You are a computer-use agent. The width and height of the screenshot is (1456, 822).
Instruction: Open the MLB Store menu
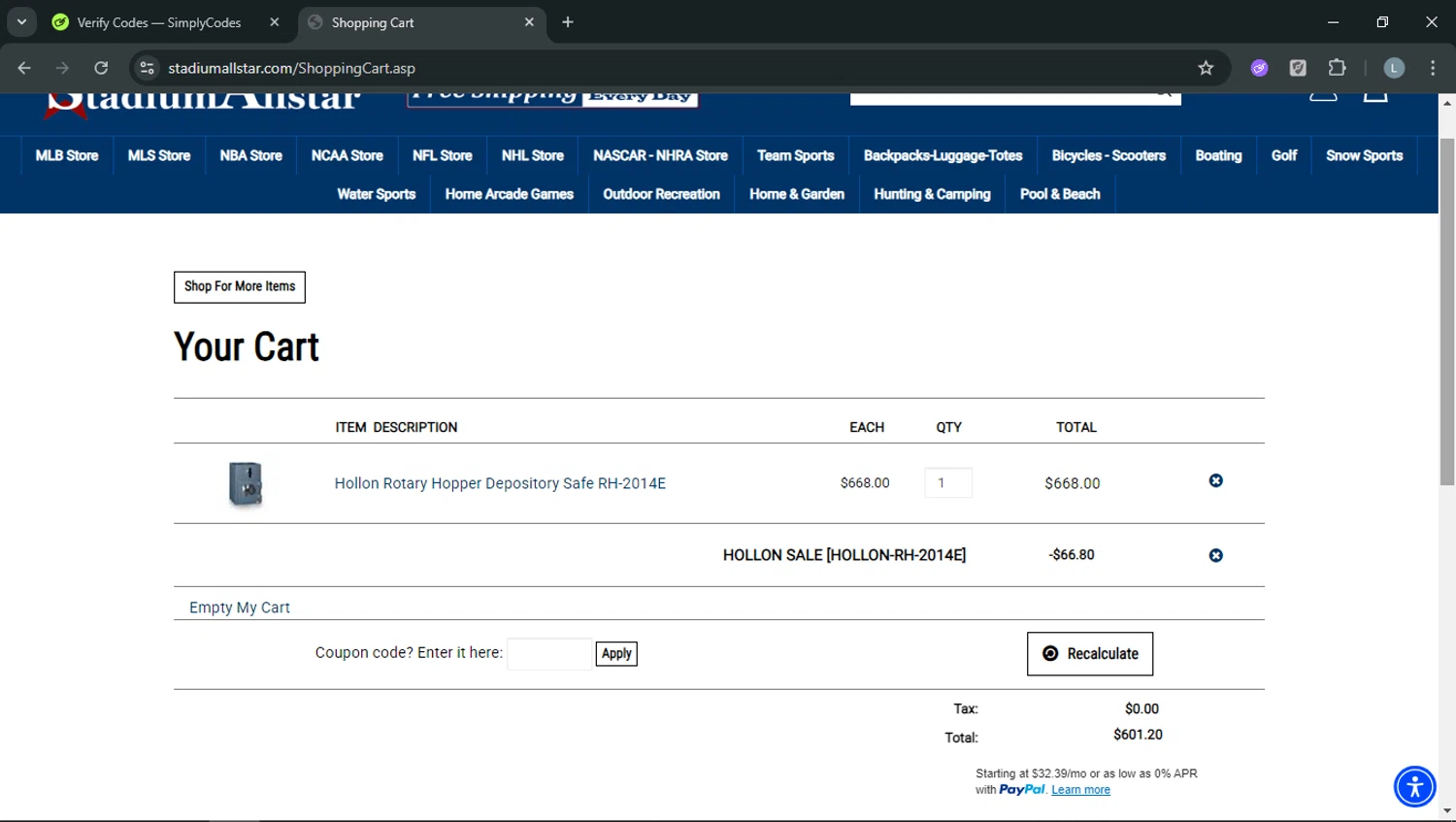tap(67, 155)
